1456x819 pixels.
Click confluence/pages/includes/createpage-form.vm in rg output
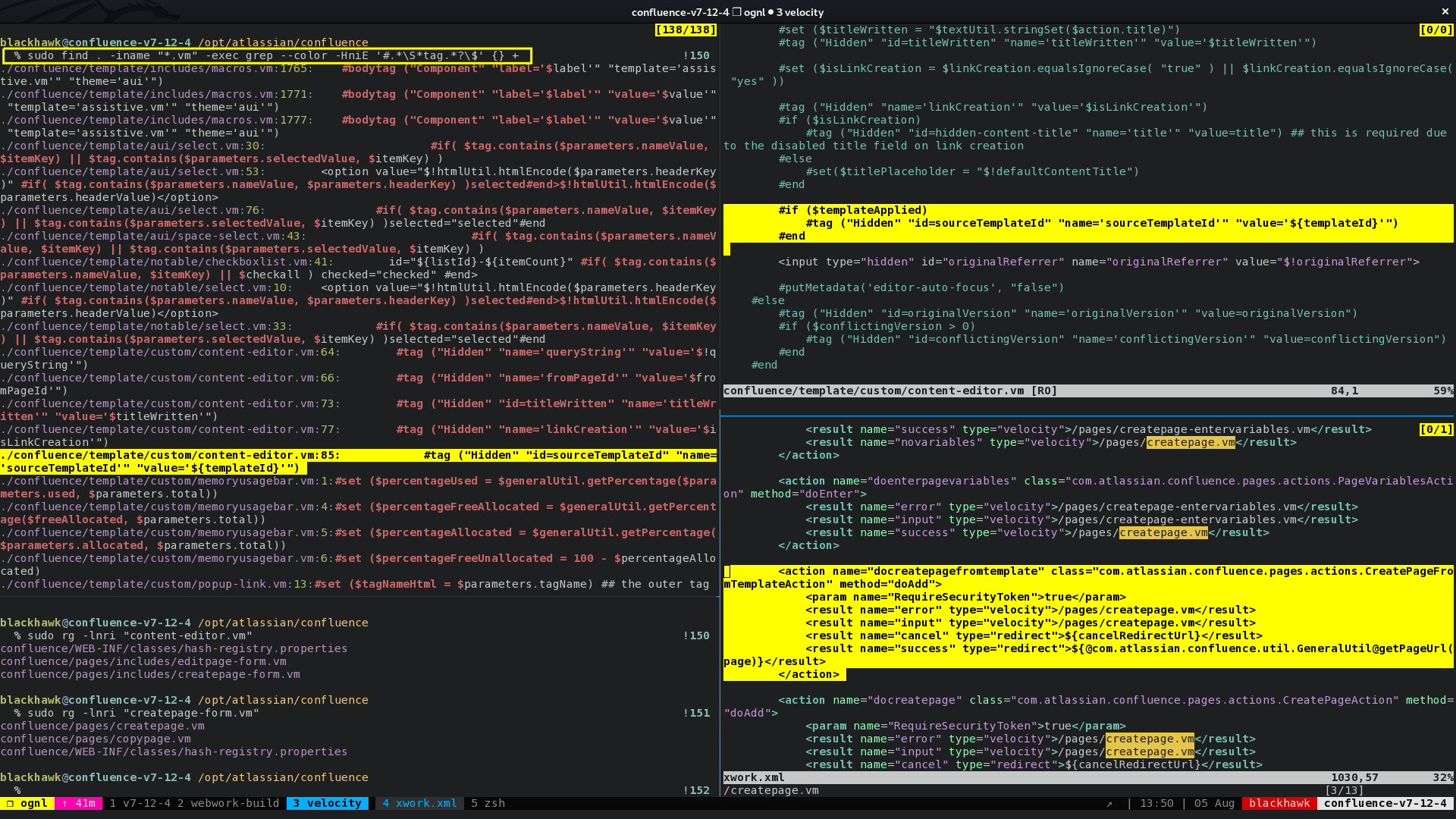coord(150,674)
